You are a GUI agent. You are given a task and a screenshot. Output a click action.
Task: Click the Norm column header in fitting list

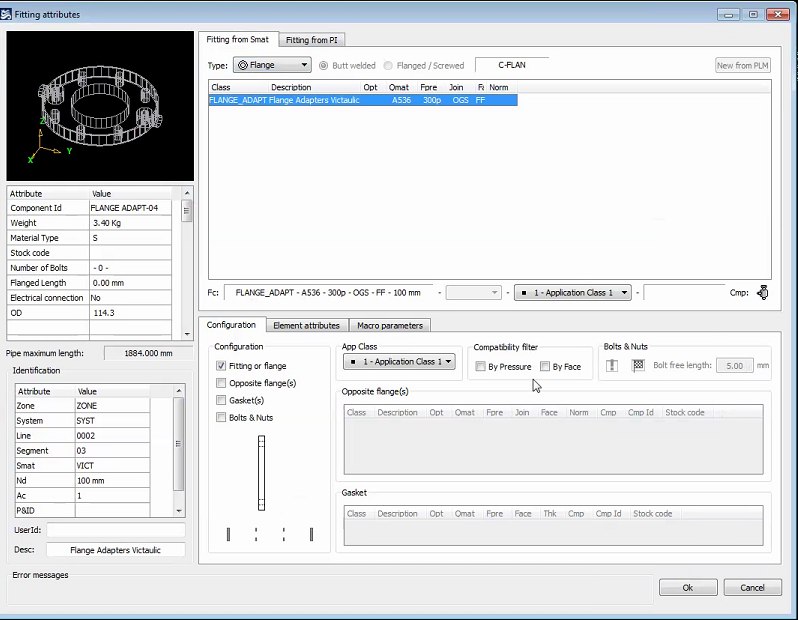[499, 87]
